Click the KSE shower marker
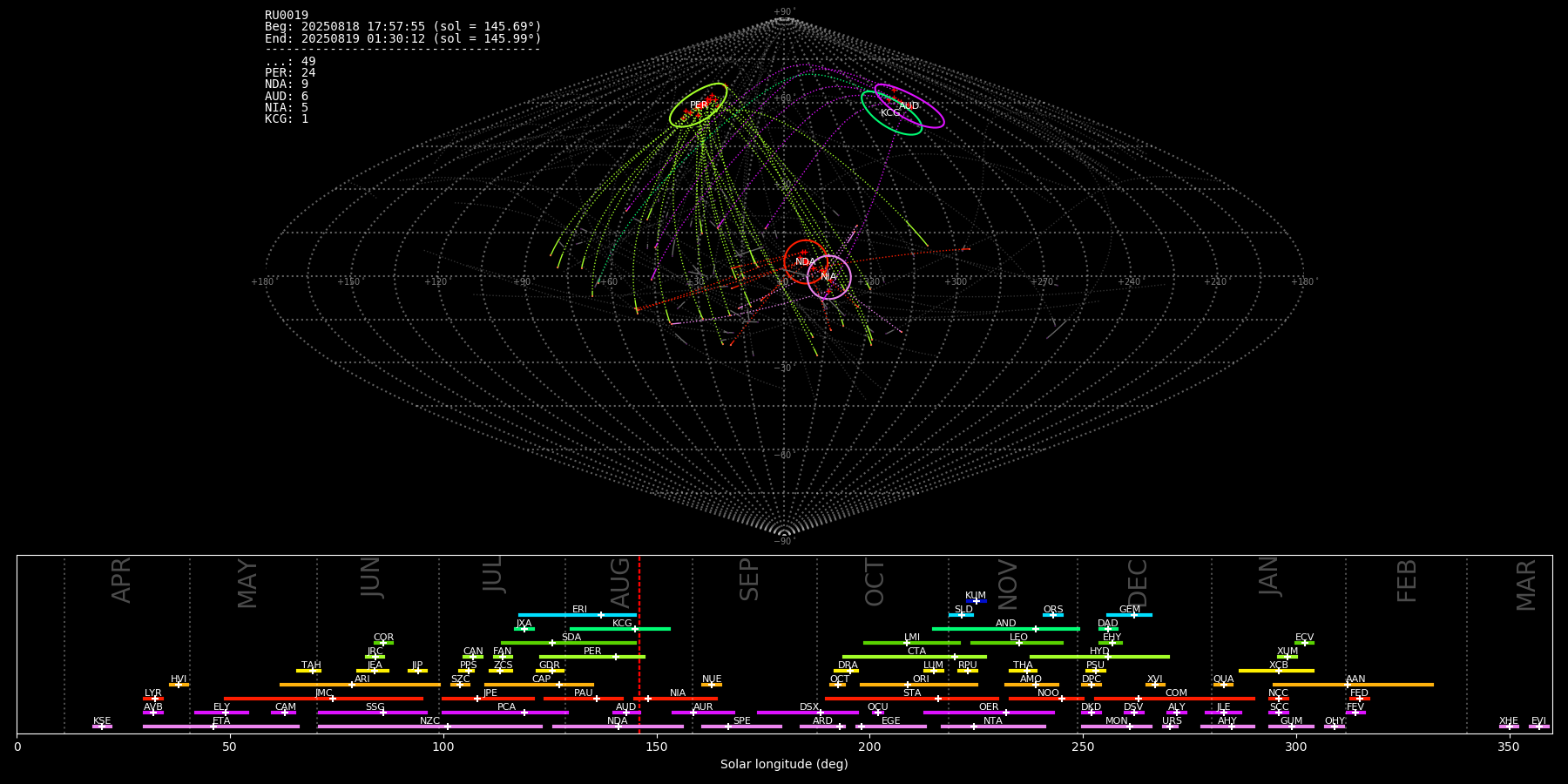Viewport: 1568px width, 784px height. click(x=102, y=727)
